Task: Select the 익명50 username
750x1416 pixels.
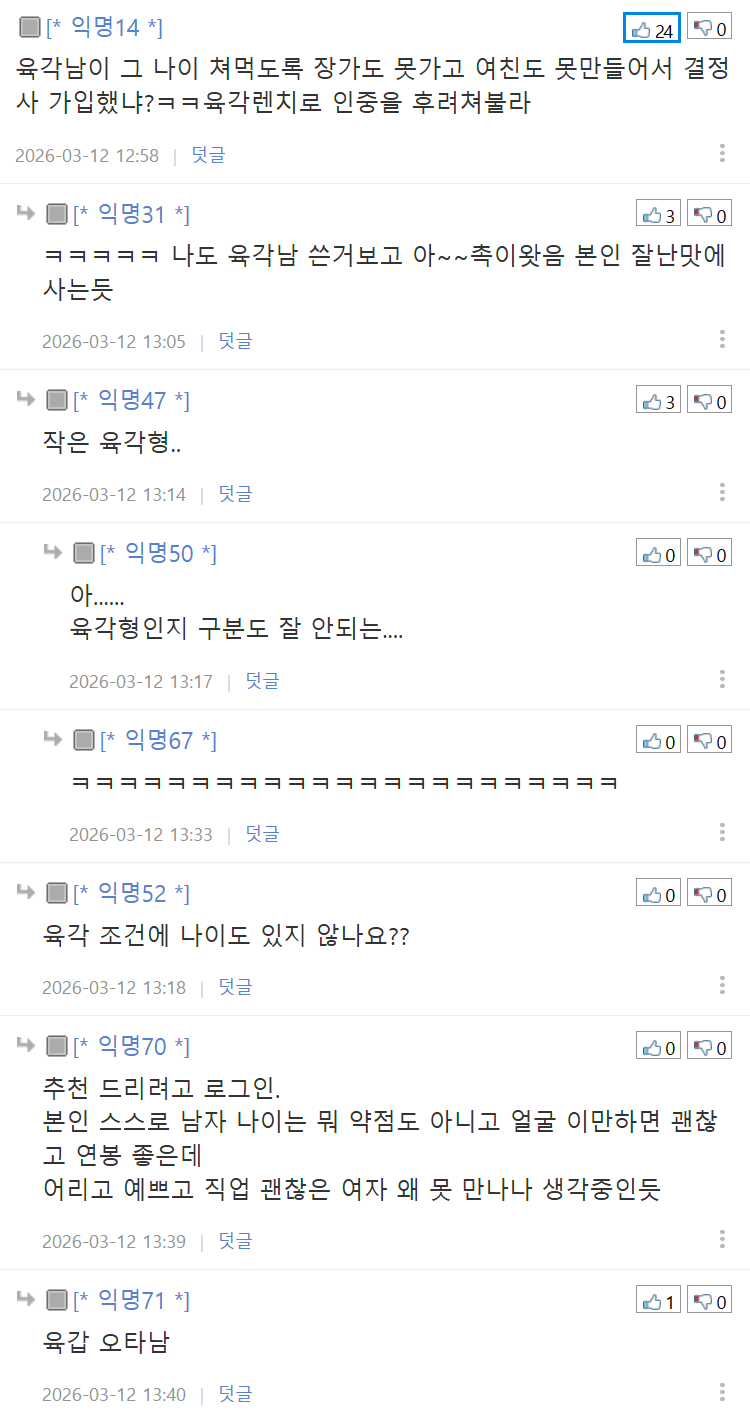Action: (159, 553)
